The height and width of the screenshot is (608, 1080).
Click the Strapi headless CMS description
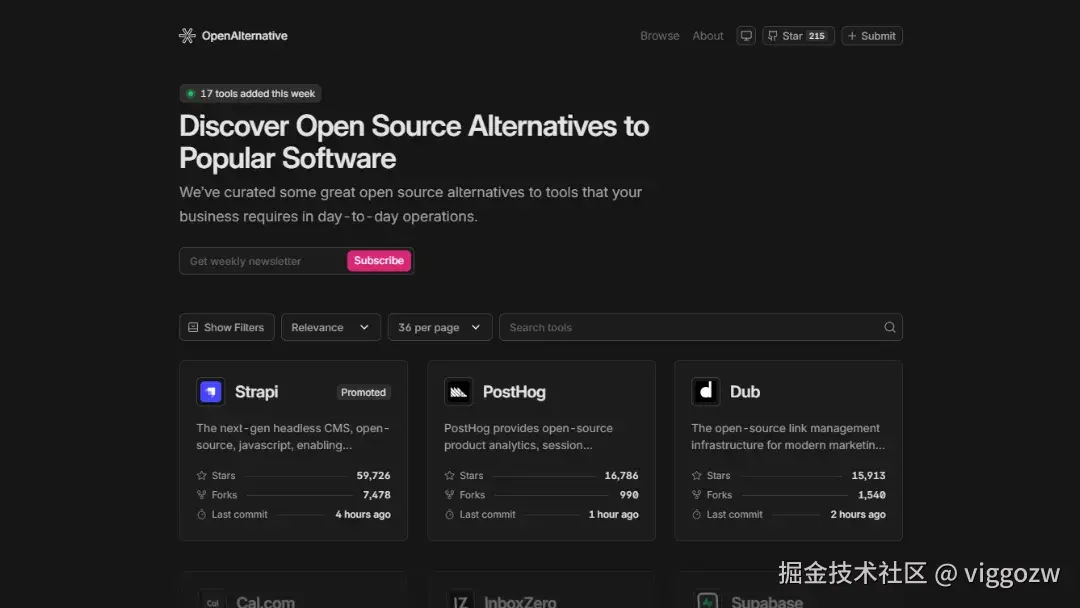tap(293, 437)
